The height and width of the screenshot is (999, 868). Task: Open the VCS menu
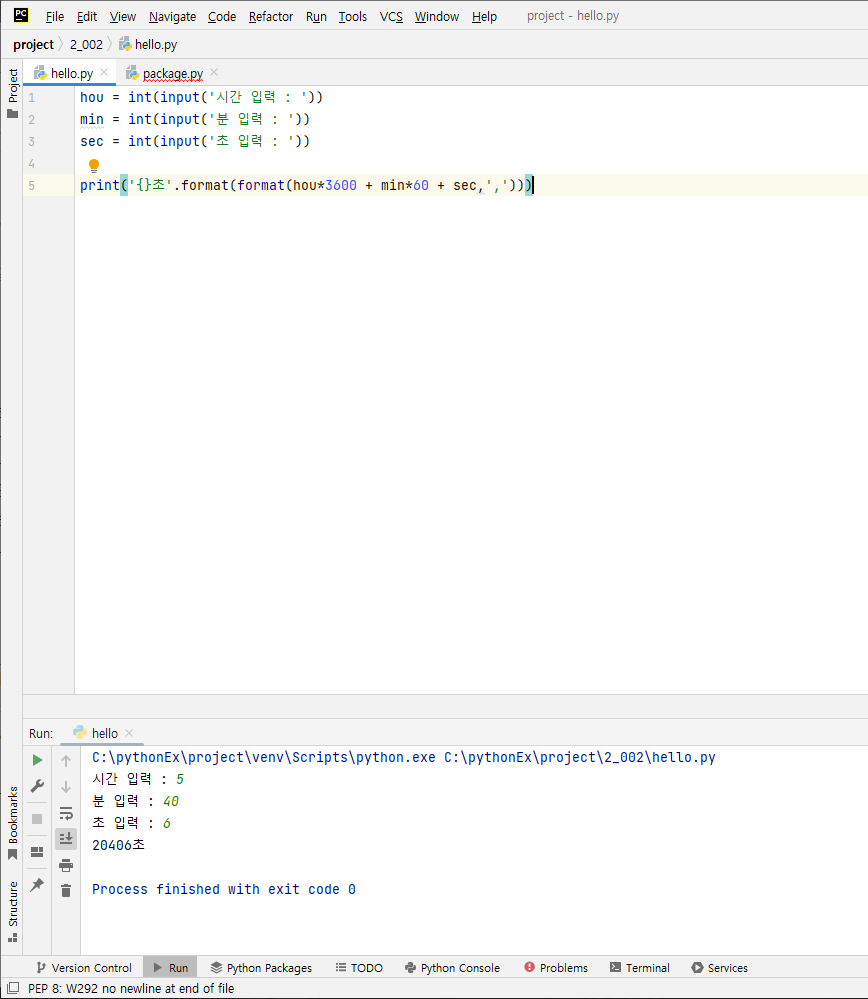tap(391, 17)
